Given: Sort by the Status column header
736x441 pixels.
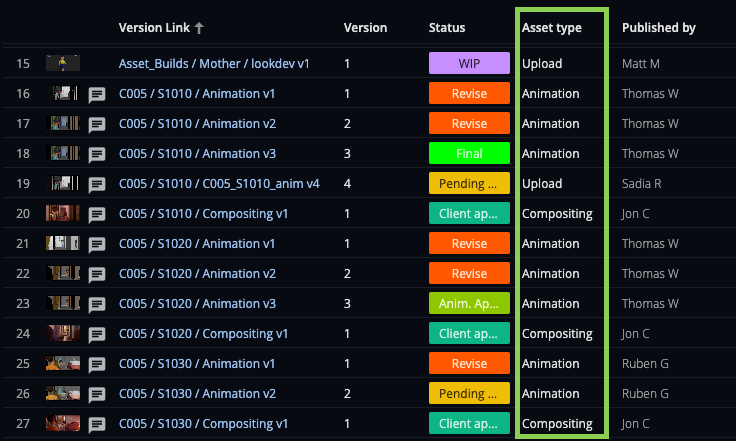Looking at the screenshot, I should [447, 28].
